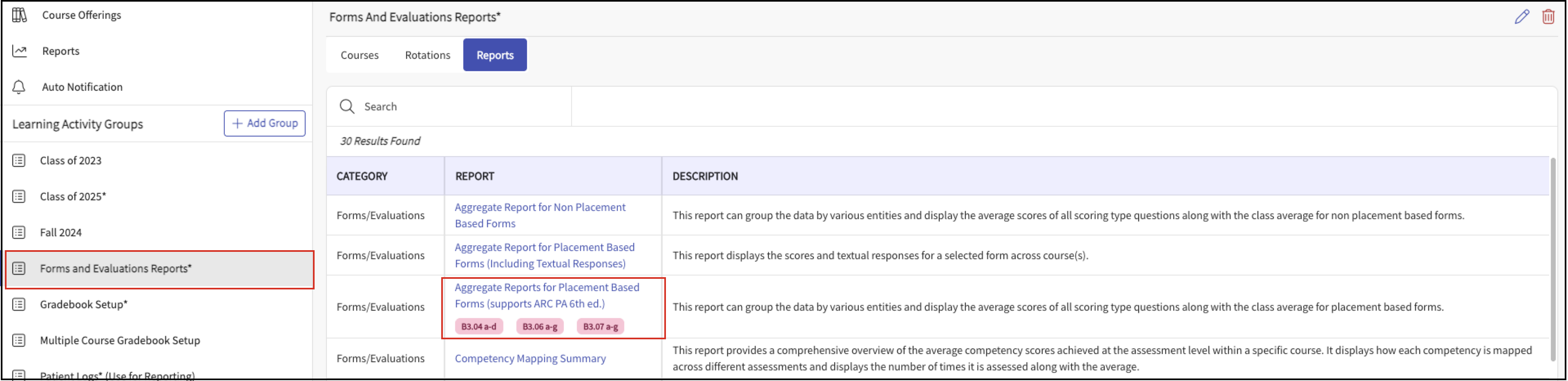Image resolution: width=1568 pixels, height=381 pixels.
Task: Click the Course Offerings books icon
Action: (20, 15)
